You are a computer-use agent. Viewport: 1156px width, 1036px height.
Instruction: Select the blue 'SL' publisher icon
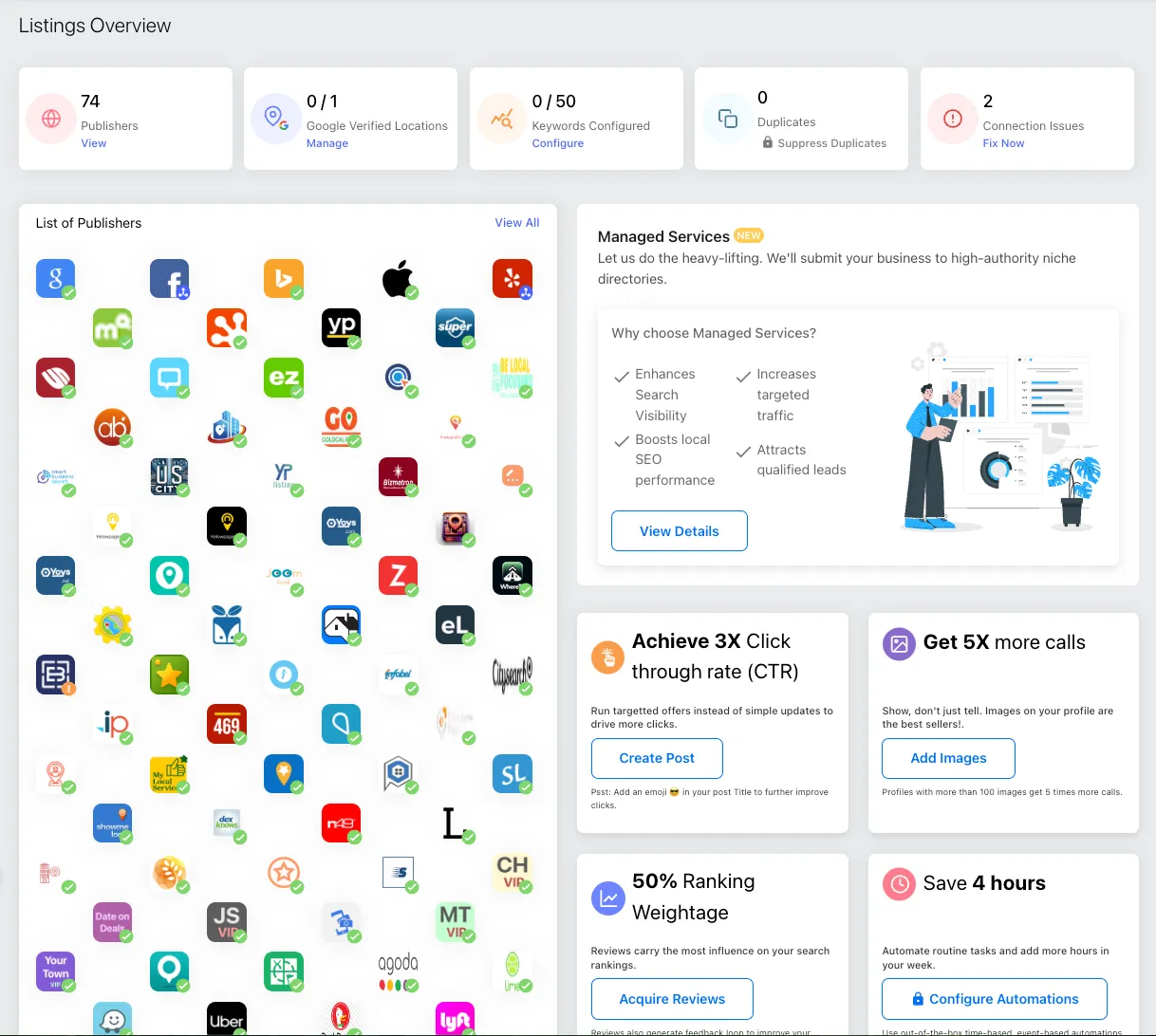[x=512, y=773]
